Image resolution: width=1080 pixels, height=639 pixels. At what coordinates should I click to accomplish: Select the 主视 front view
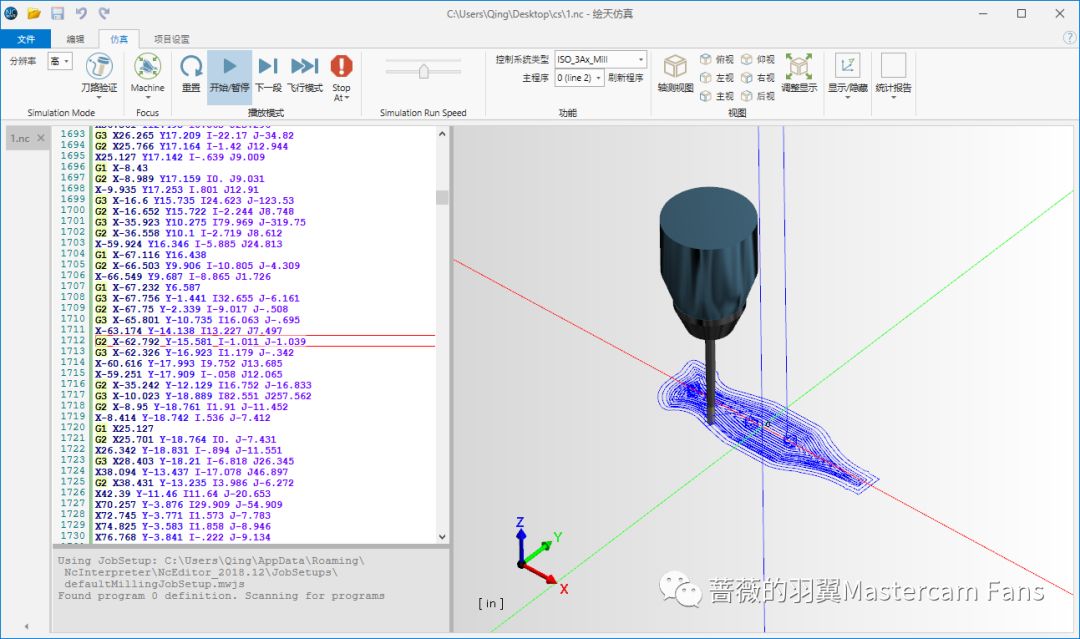click(717, 96)
